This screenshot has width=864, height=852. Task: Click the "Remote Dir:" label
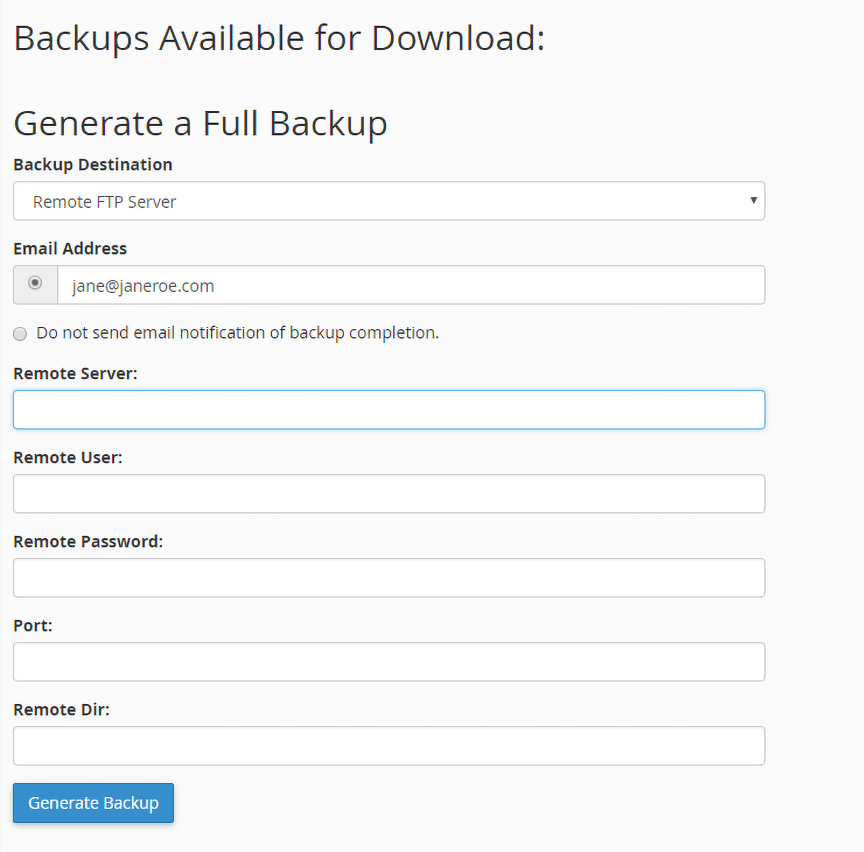pos(61,709)
